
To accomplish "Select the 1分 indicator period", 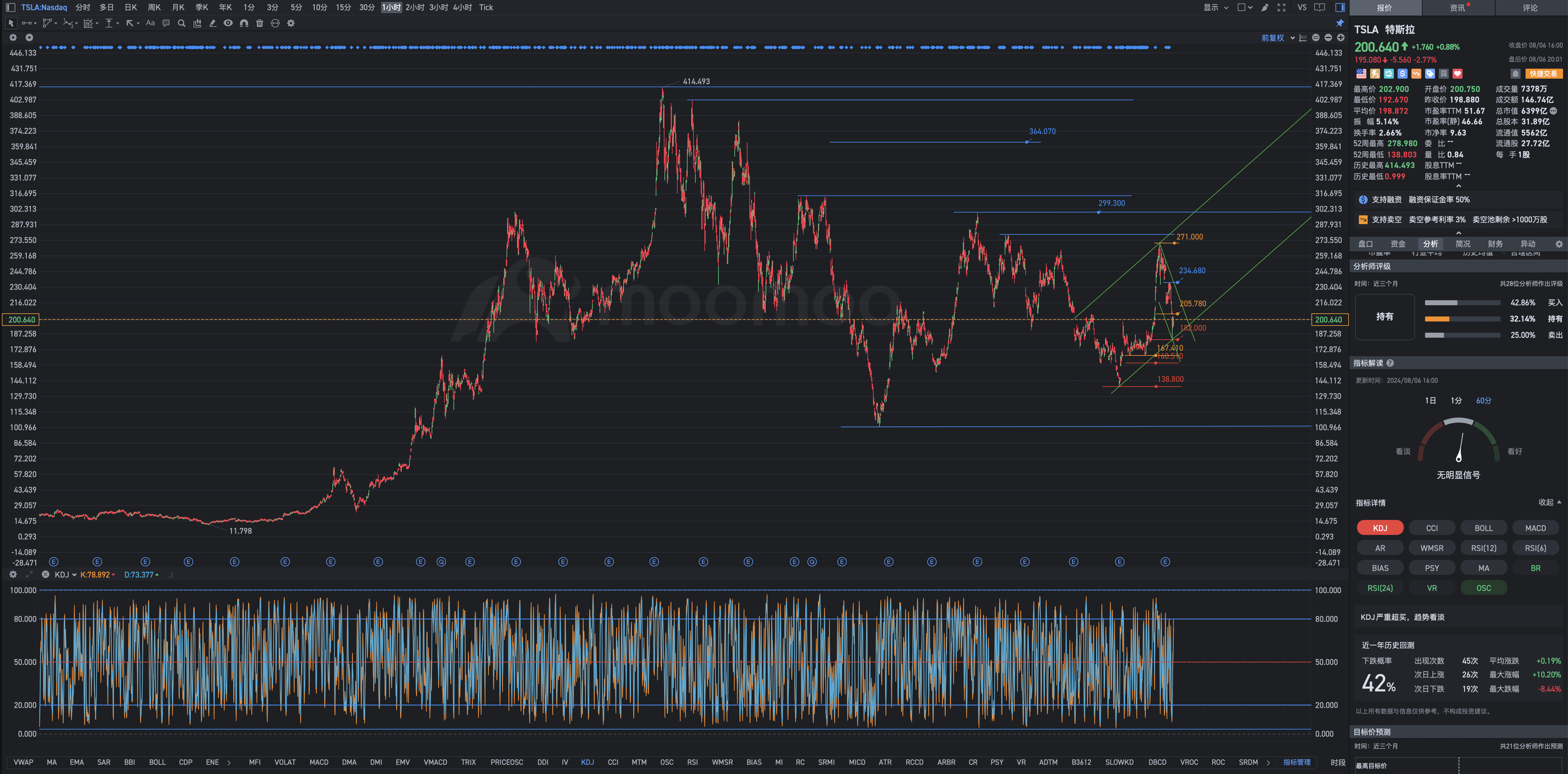I will tap(1456, 400).
